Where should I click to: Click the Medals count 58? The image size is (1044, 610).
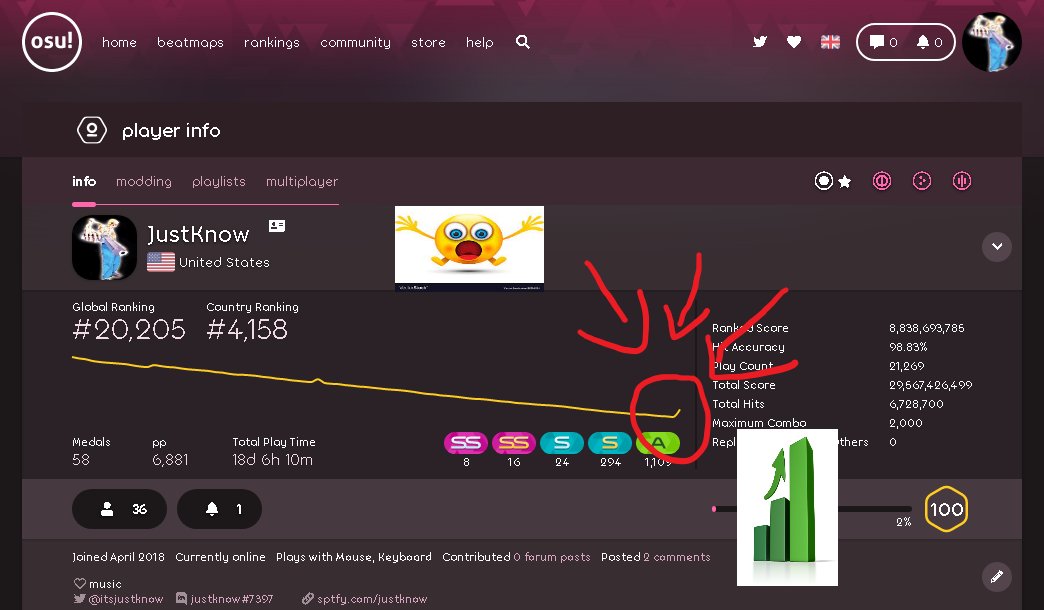[x=81, y=459]
